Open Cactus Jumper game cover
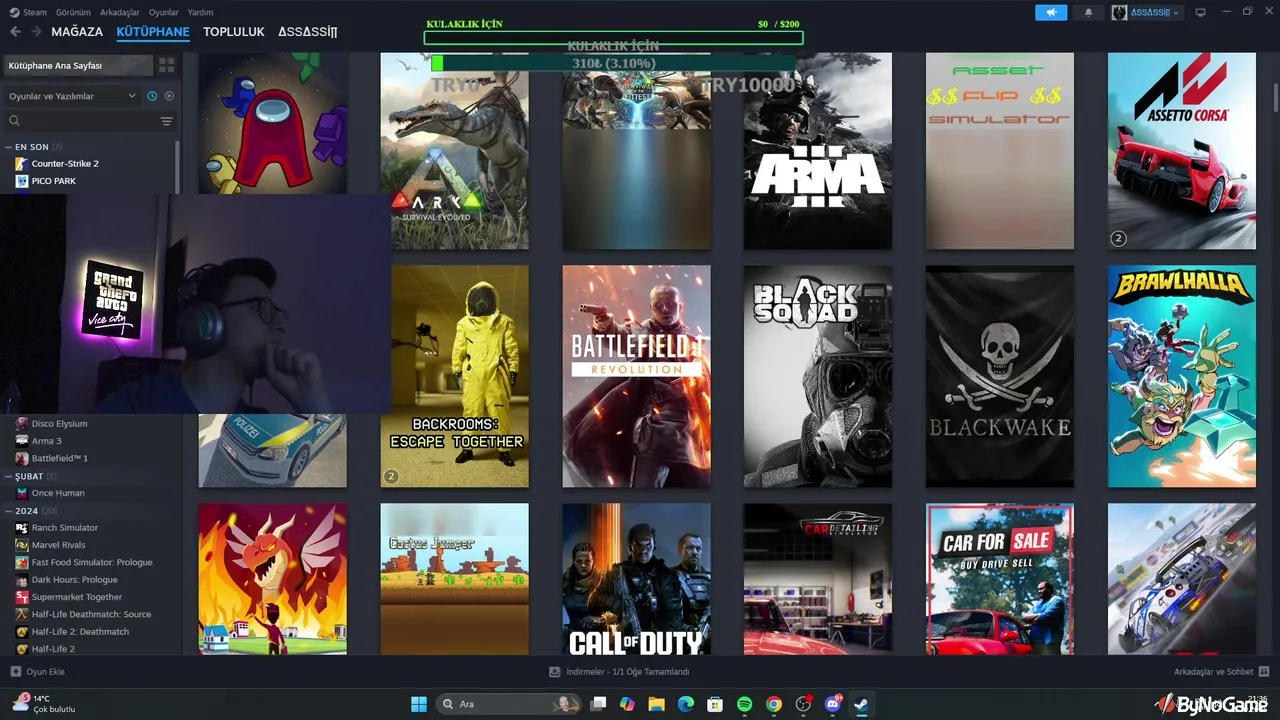1280x720 pixels. point(454,579)
